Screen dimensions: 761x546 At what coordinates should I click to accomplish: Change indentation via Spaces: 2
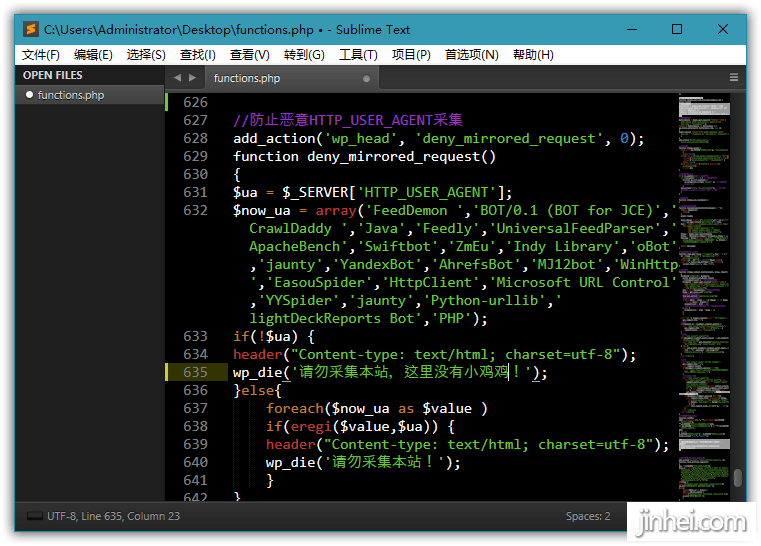[x=588, y=516]
